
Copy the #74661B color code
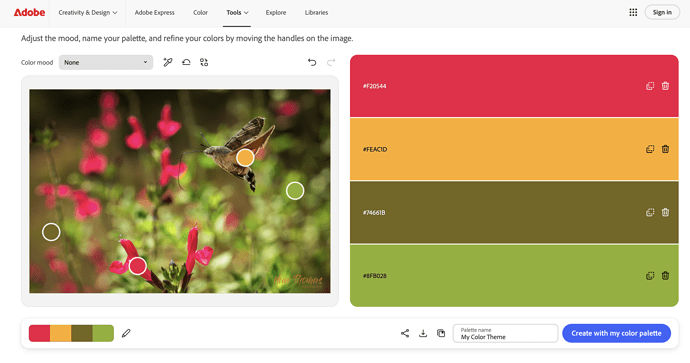[650, 213]
